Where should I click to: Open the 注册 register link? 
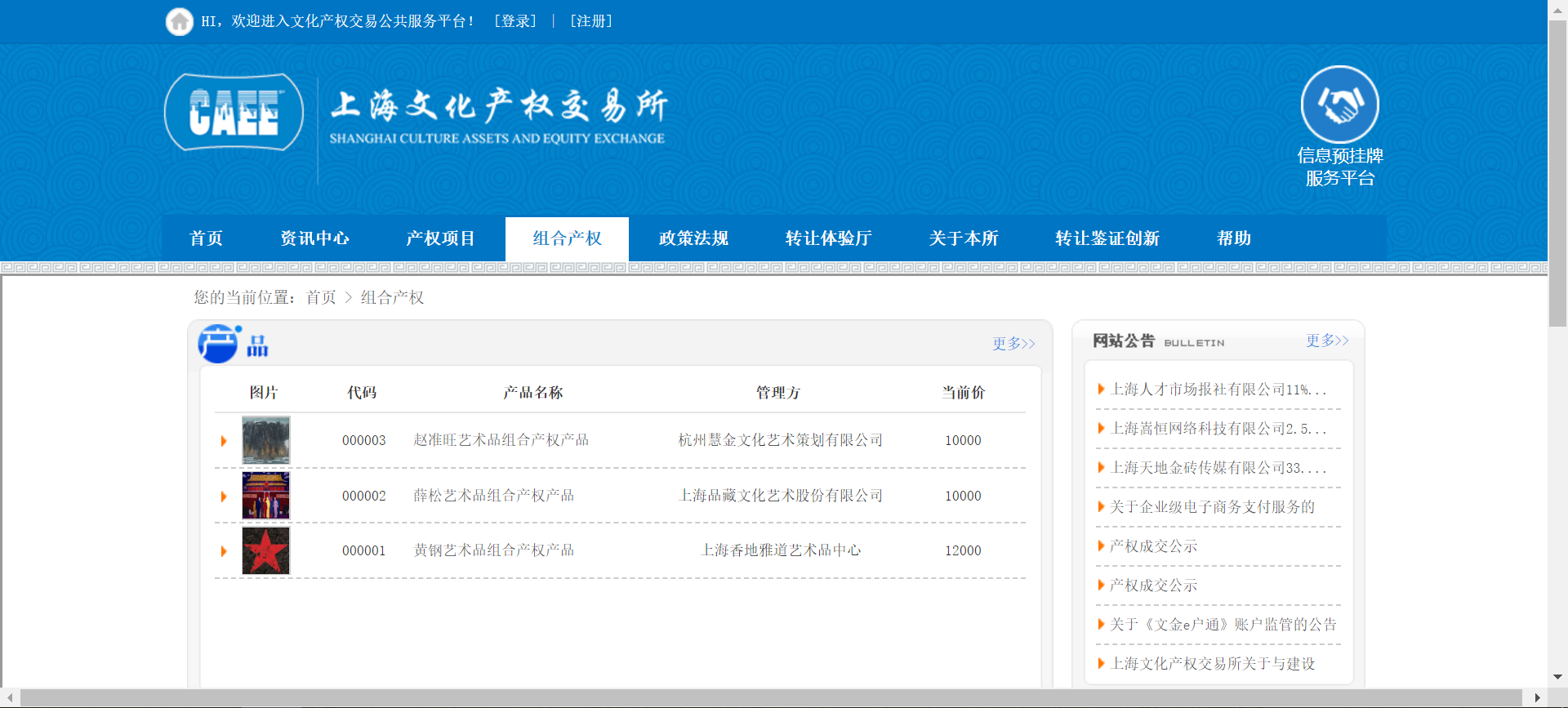coord(590,21)
